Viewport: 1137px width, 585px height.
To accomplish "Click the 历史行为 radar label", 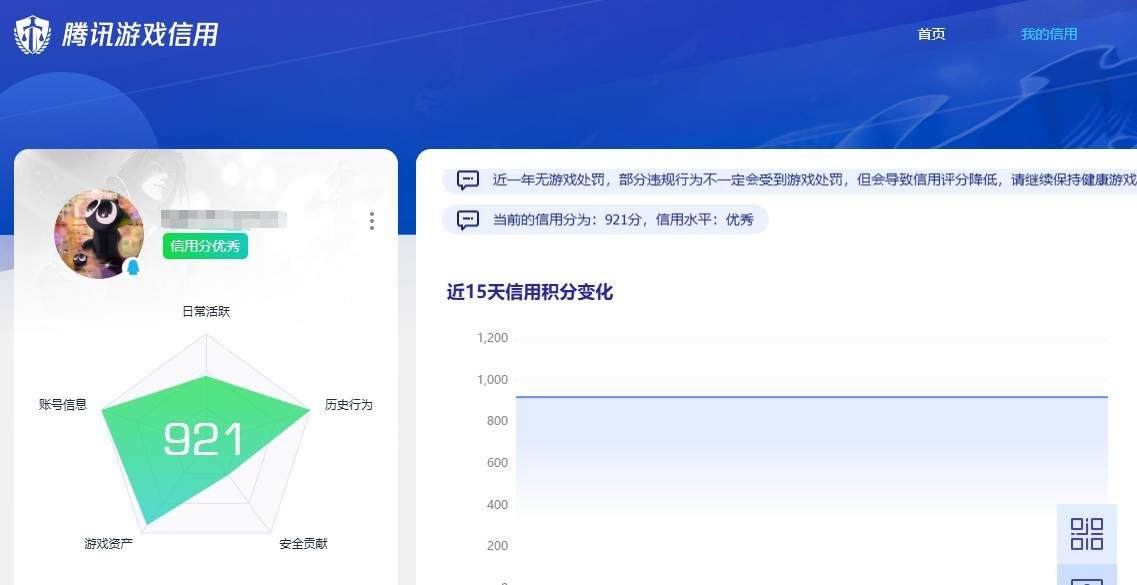I will (x=349, y=404).
